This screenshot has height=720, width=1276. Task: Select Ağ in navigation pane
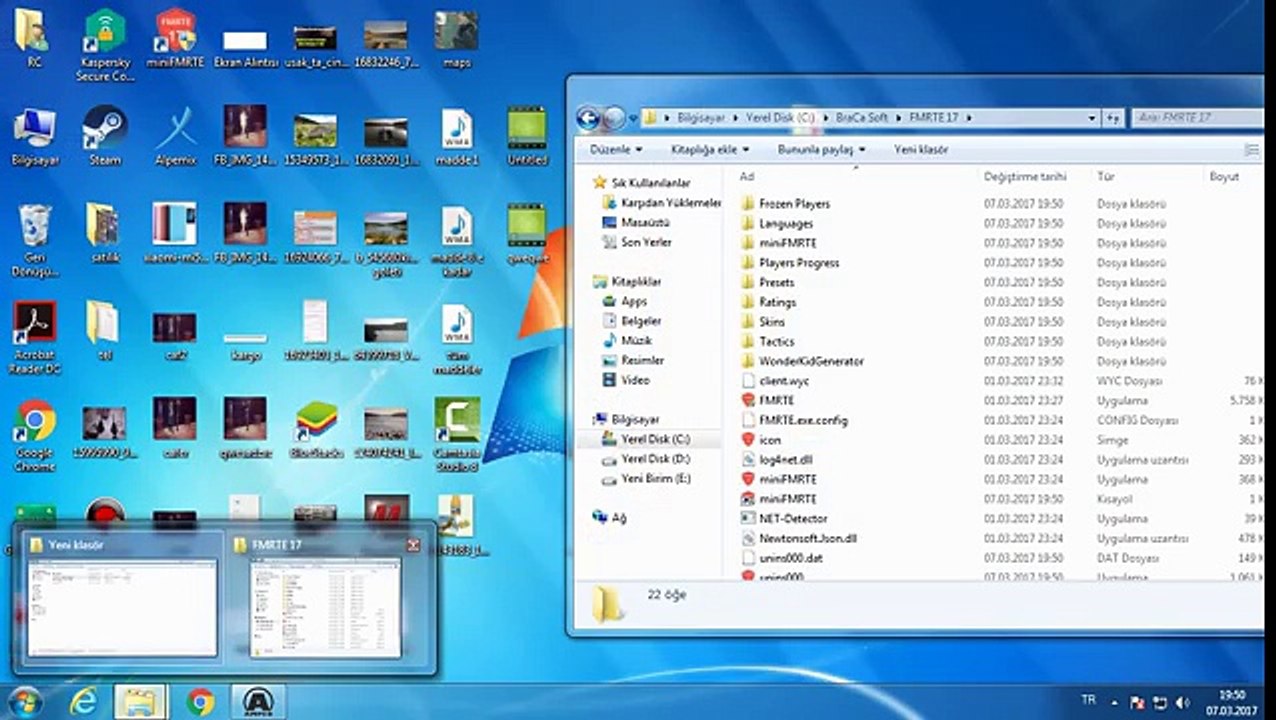tap(609, 518)
